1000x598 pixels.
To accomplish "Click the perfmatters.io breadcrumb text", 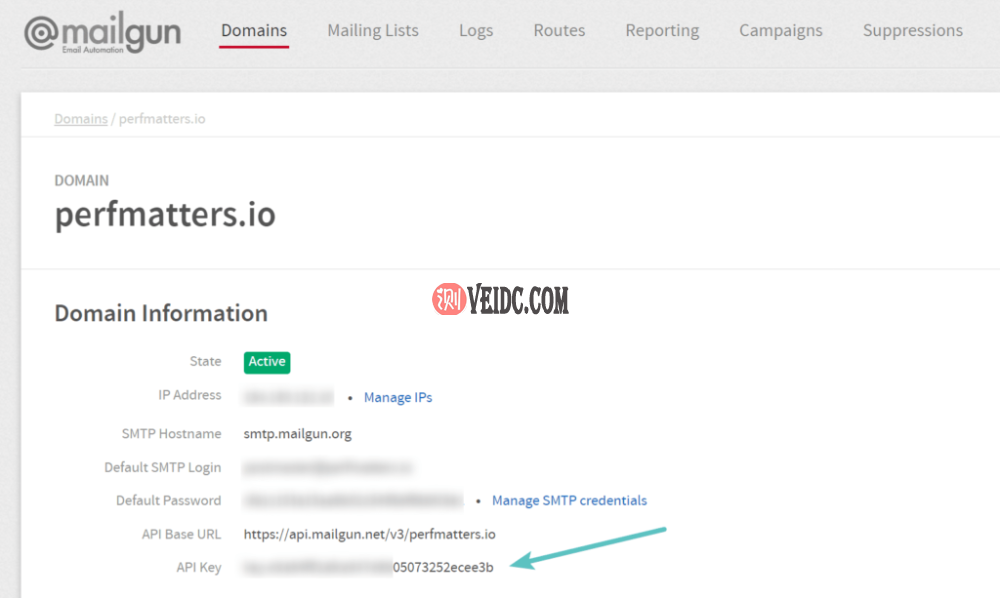I will click(x=162, y=119).
